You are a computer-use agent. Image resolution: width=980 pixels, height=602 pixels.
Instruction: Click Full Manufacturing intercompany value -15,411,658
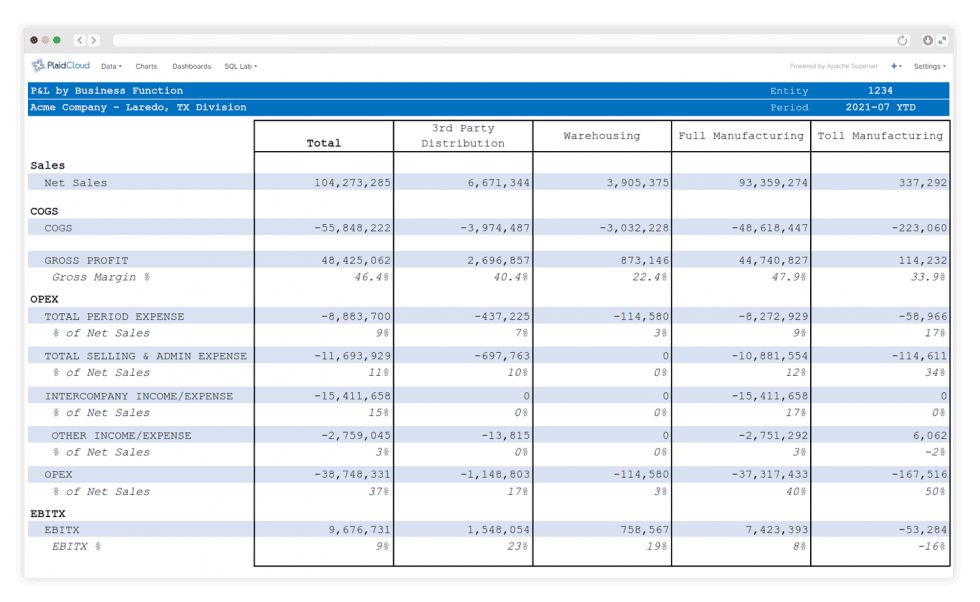coord(770,396)
